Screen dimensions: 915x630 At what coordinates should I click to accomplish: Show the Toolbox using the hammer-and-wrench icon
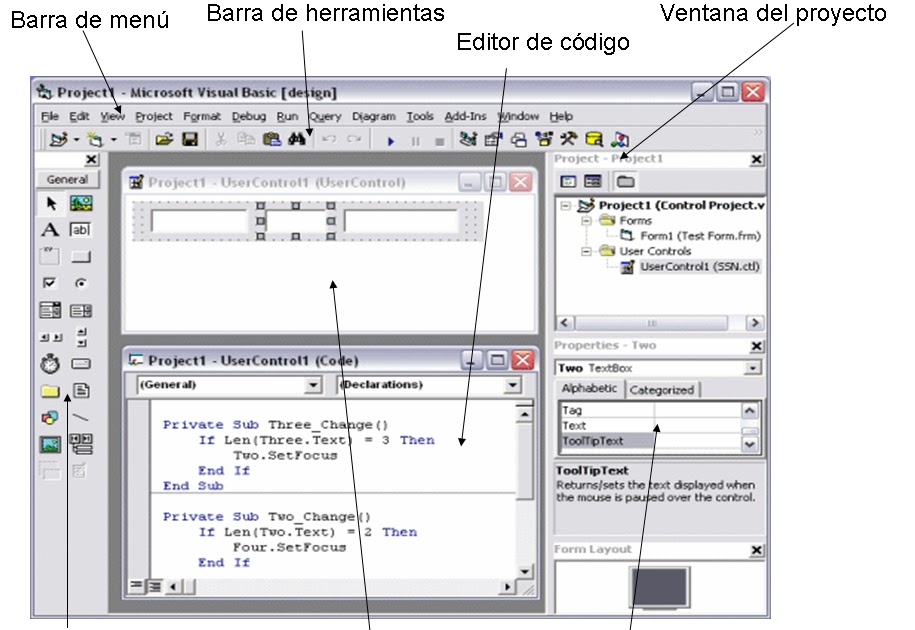pyautogui.click(x=569, y=139)
